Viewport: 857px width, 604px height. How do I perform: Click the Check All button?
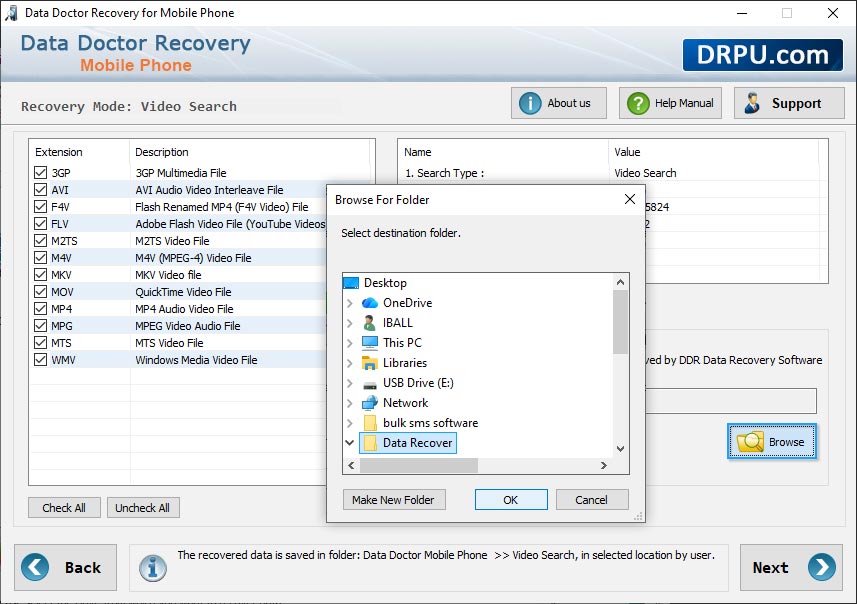[64, 508]
